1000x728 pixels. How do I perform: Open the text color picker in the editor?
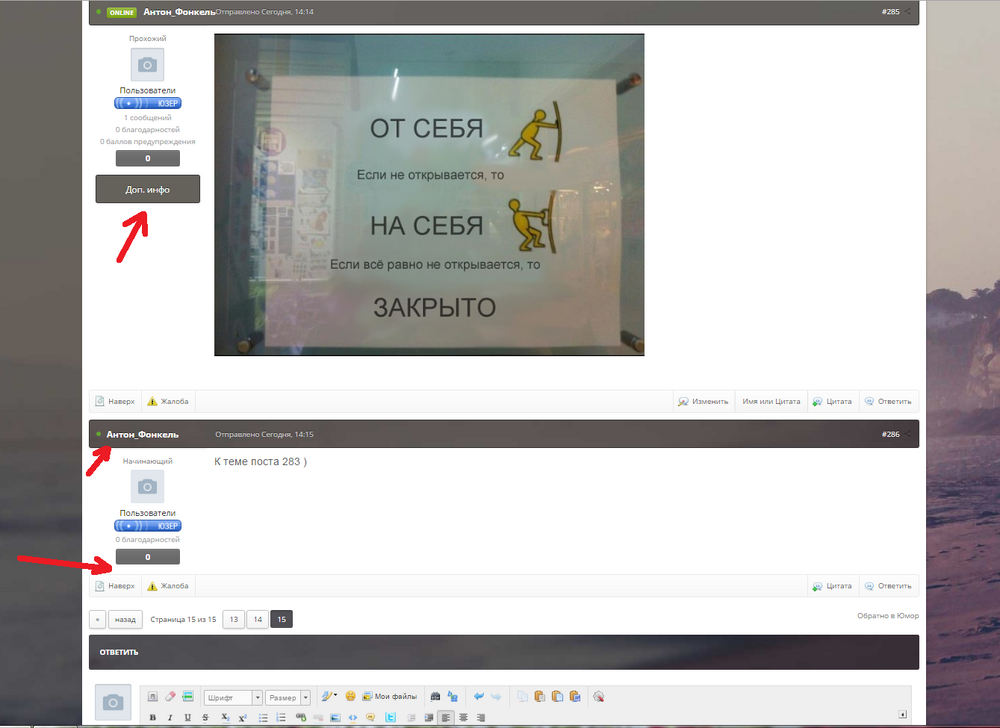pyautogui.click(x=329, y=697)
